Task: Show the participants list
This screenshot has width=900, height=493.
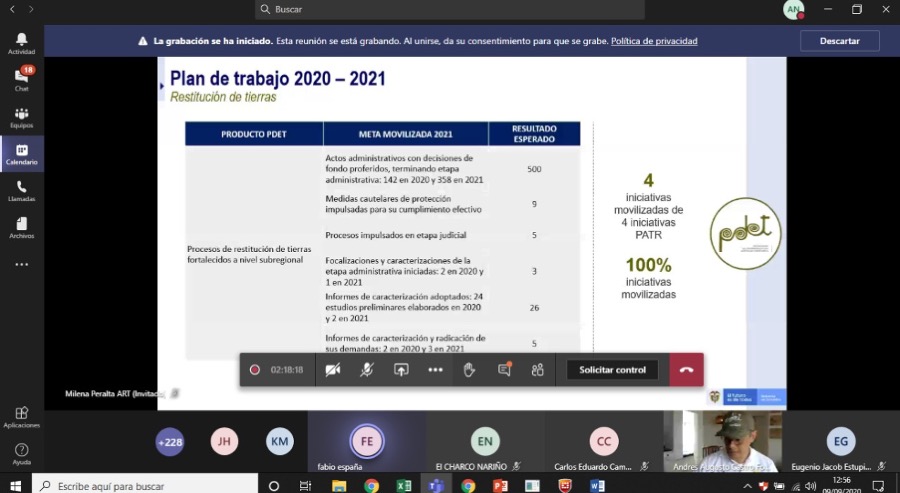Action: (x=538, y=369)
